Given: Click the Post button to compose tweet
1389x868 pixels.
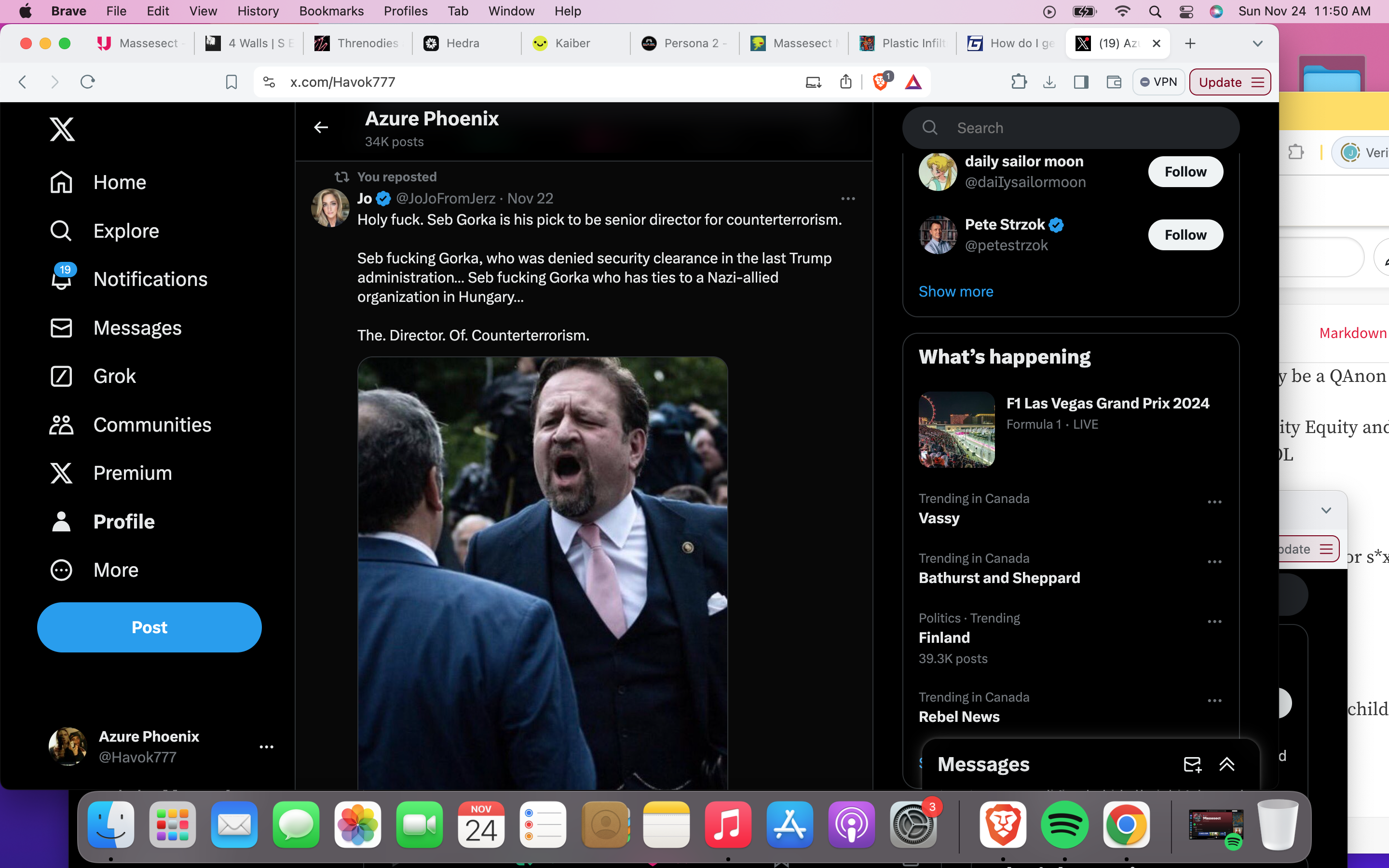Looking at the screenshot, I should click(x=149, y=627).
